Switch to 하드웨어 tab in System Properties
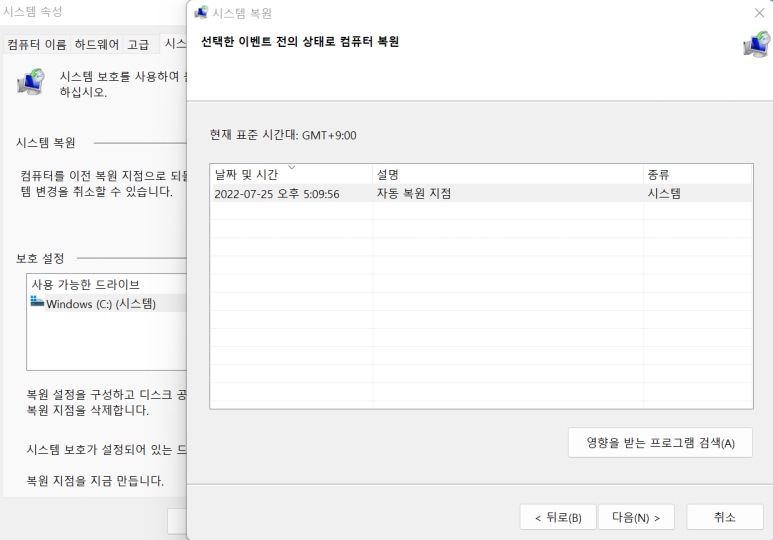Viewport: 773px width, 540px height. click(97, 45)
